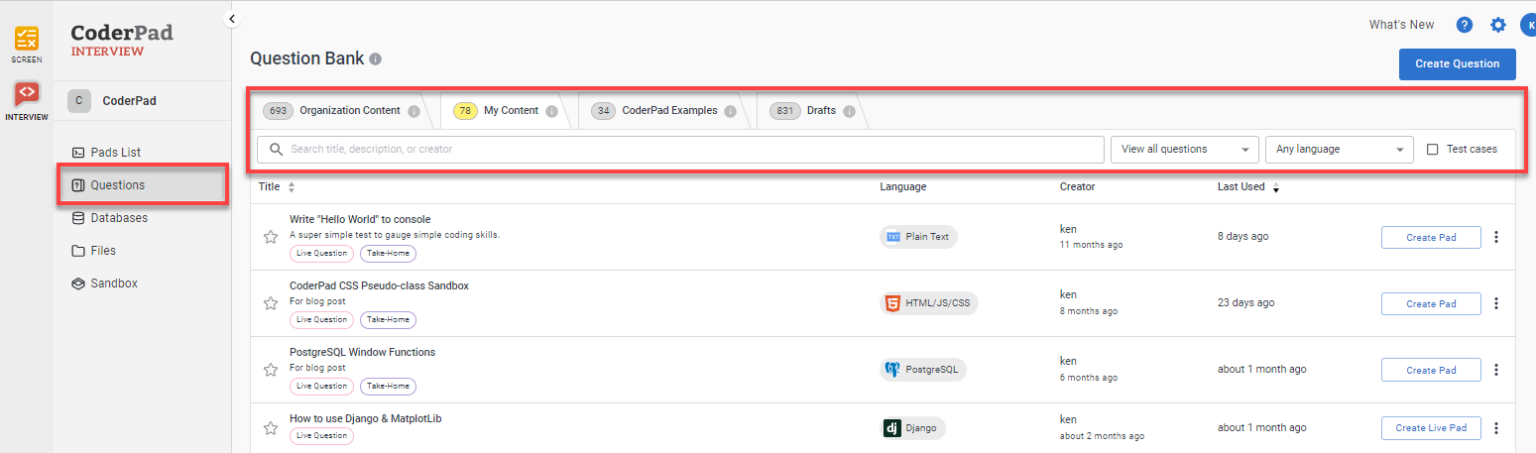Click Create Live Pad for Django question
Viewport: 1536px width, 453px height.
click(1431, 428)
